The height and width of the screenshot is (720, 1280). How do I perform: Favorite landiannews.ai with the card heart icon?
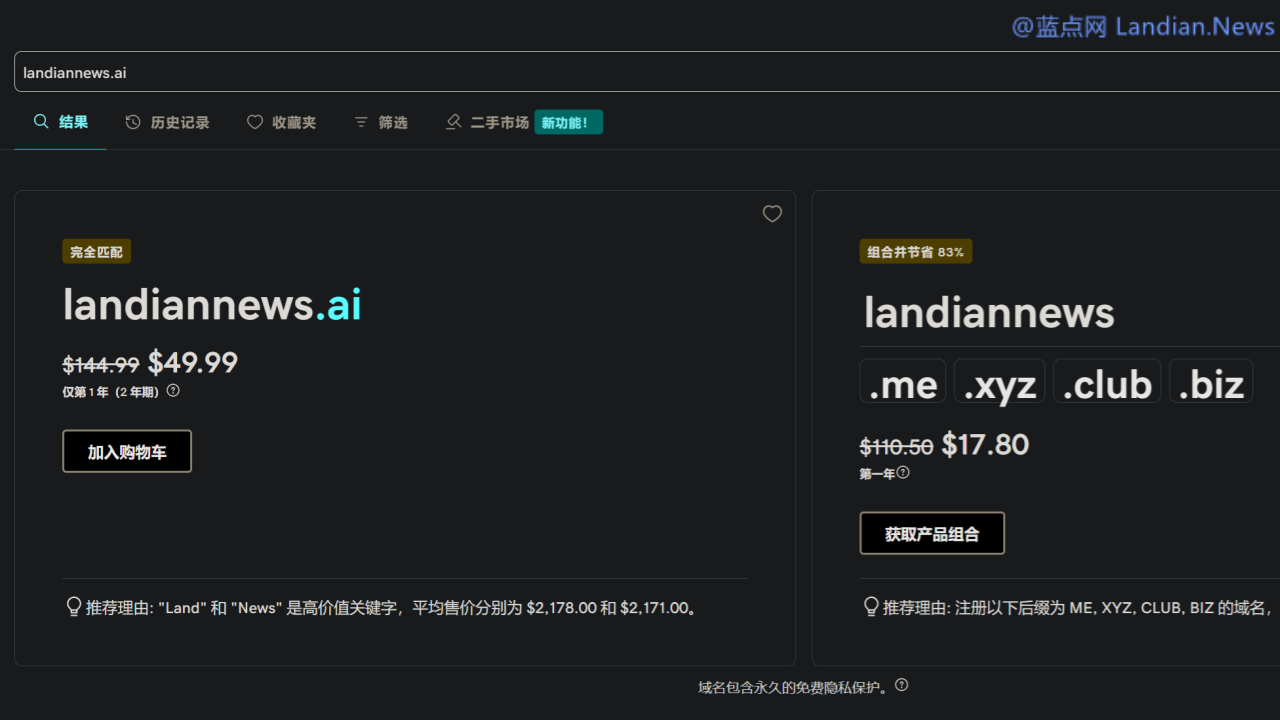(772, 214)
